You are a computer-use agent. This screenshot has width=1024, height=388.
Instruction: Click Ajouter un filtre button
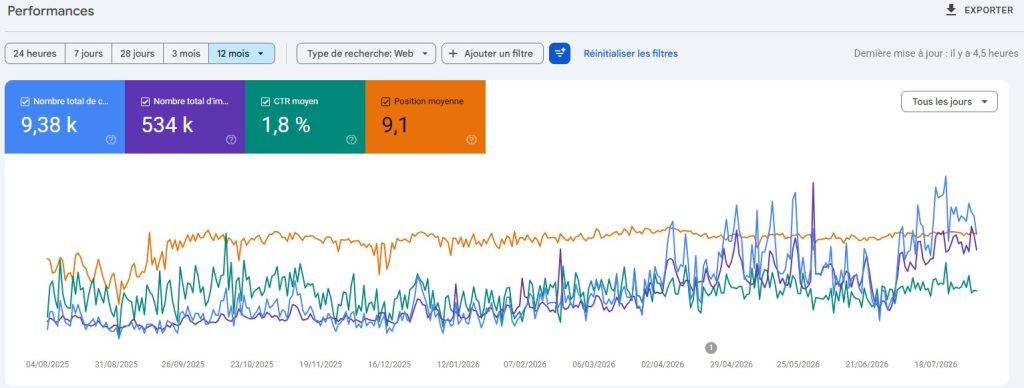coord(492,54)
